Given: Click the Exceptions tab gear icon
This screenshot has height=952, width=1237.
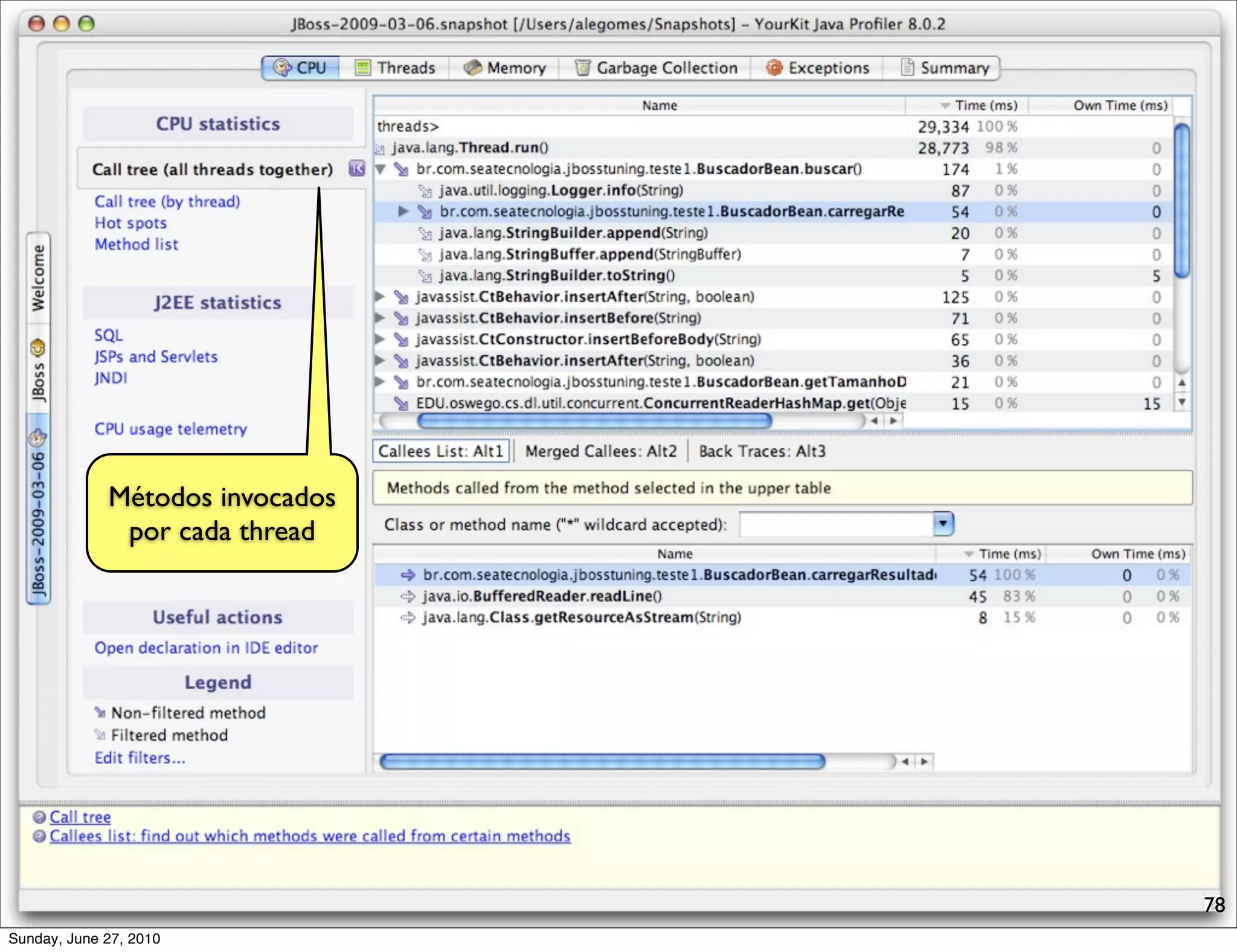Looking at the screenshot, I should tap(774, 68).
